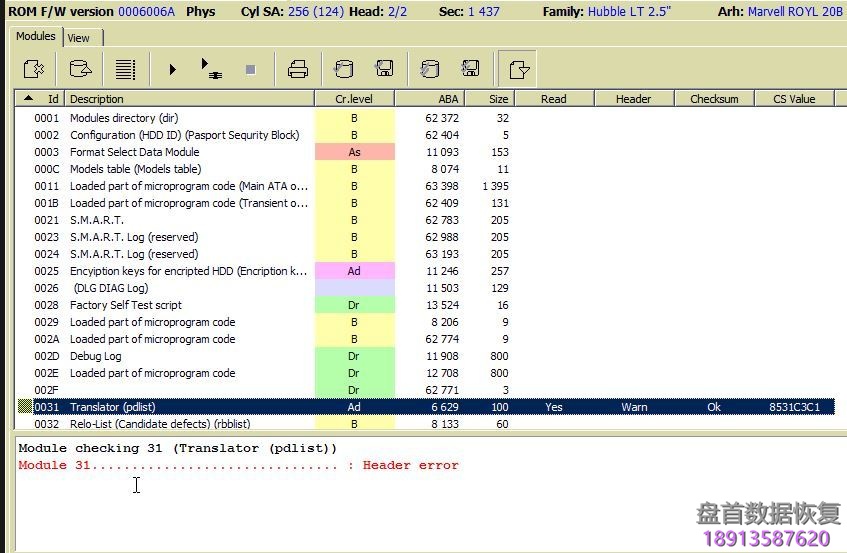Sort list by ABA column header
Image resolution: width=847 pixels, height=553 pixels.
point(448,99)
